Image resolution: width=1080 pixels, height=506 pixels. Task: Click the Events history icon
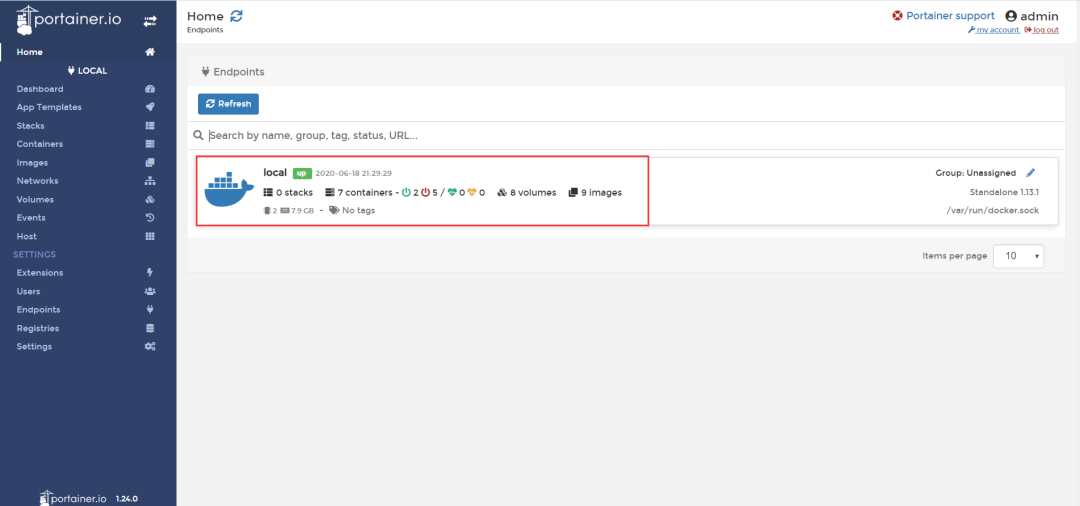tap(150, 218)
